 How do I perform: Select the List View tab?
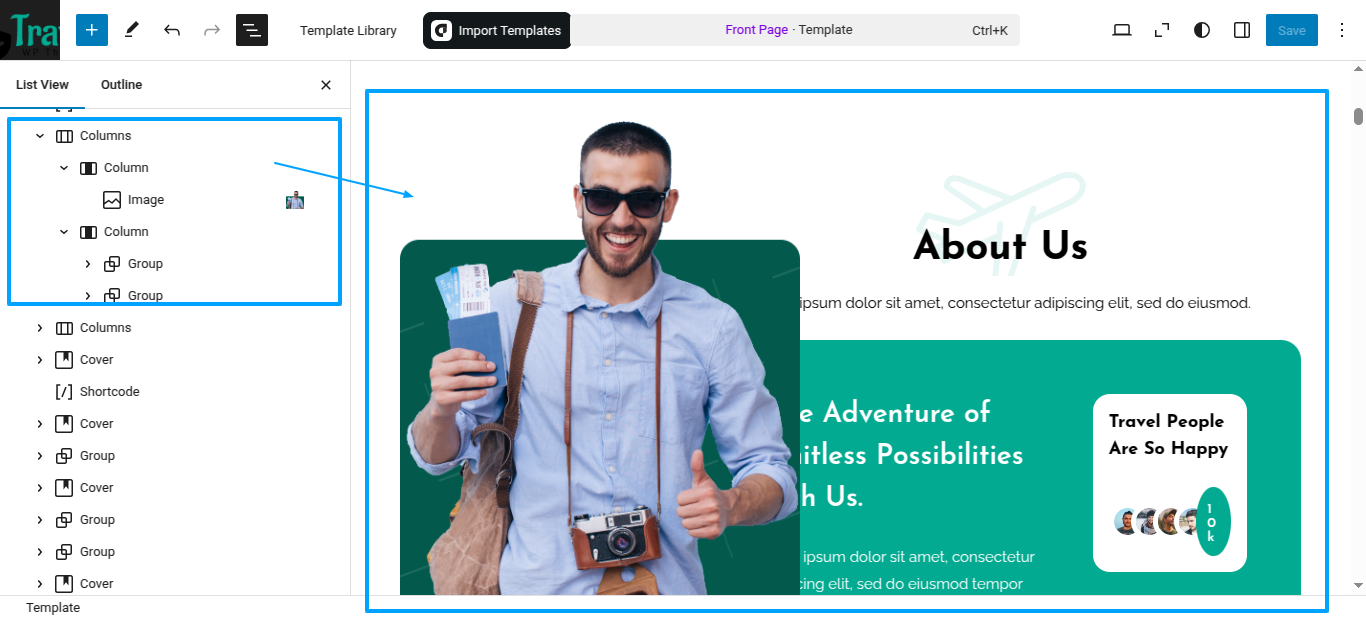pos(42,85)
